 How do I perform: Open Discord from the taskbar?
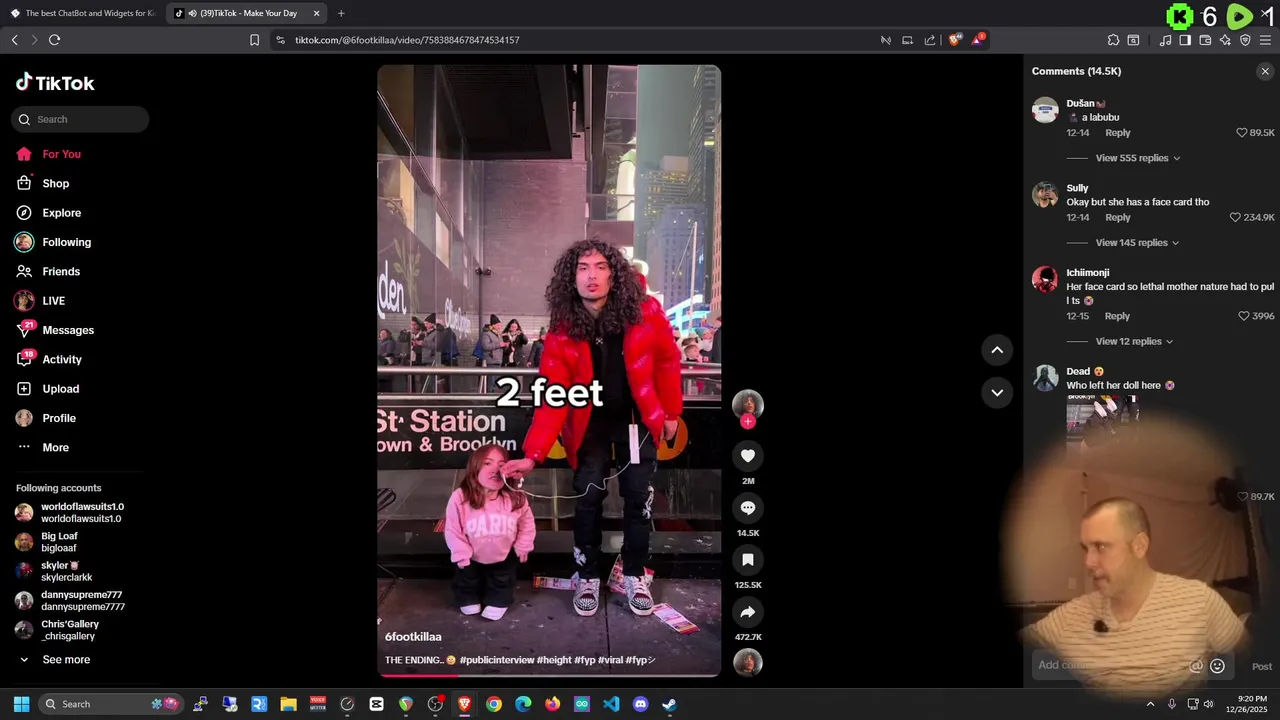click(x=640, y=704)
